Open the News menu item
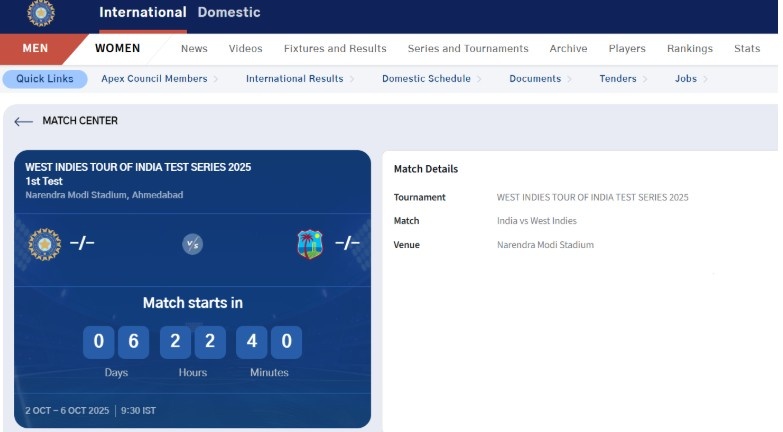 pos(194,48)
